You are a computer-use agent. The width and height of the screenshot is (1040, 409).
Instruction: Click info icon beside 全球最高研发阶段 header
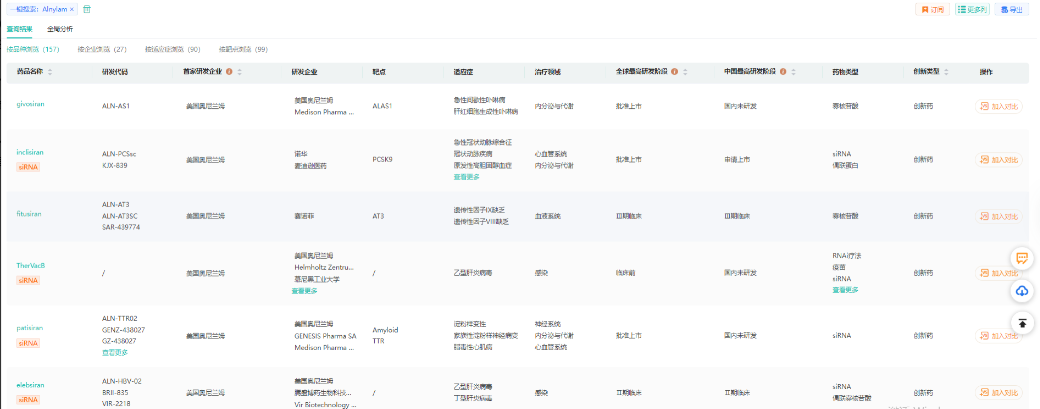675,72
